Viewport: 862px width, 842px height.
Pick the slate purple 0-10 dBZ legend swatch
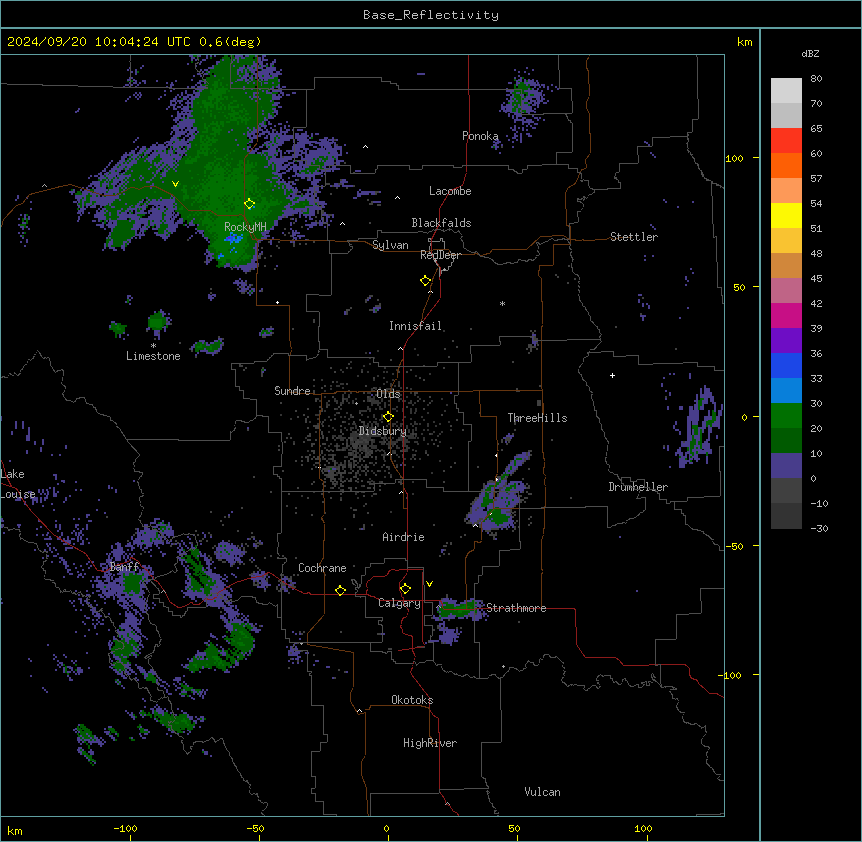[786, 466]
